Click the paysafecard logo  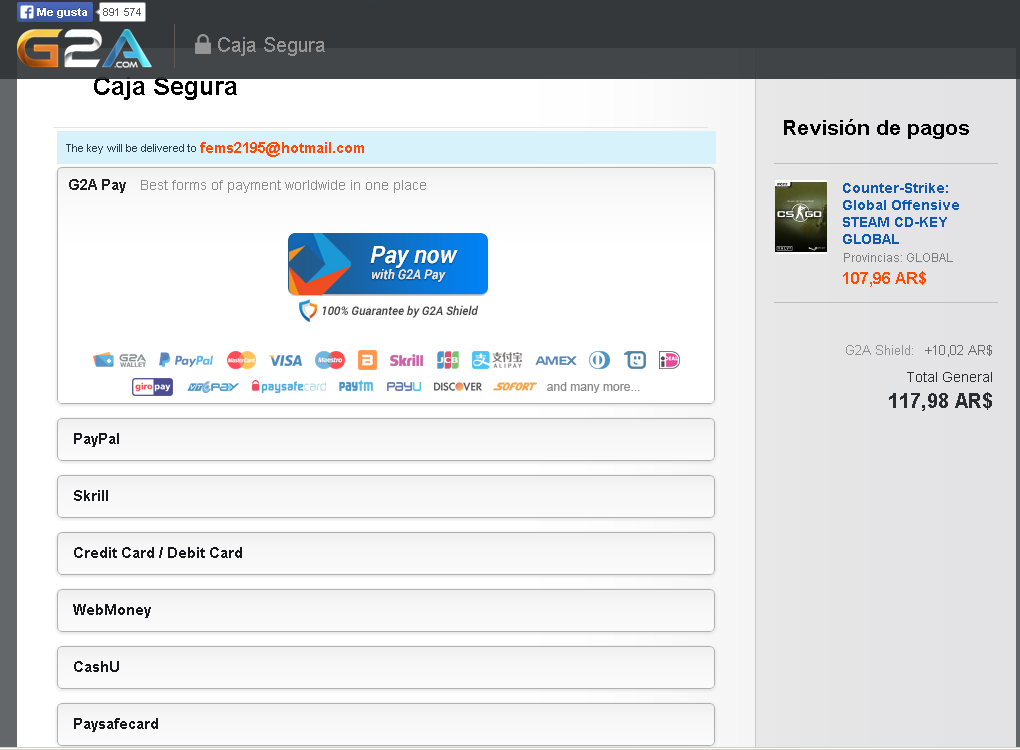point(289,386)
